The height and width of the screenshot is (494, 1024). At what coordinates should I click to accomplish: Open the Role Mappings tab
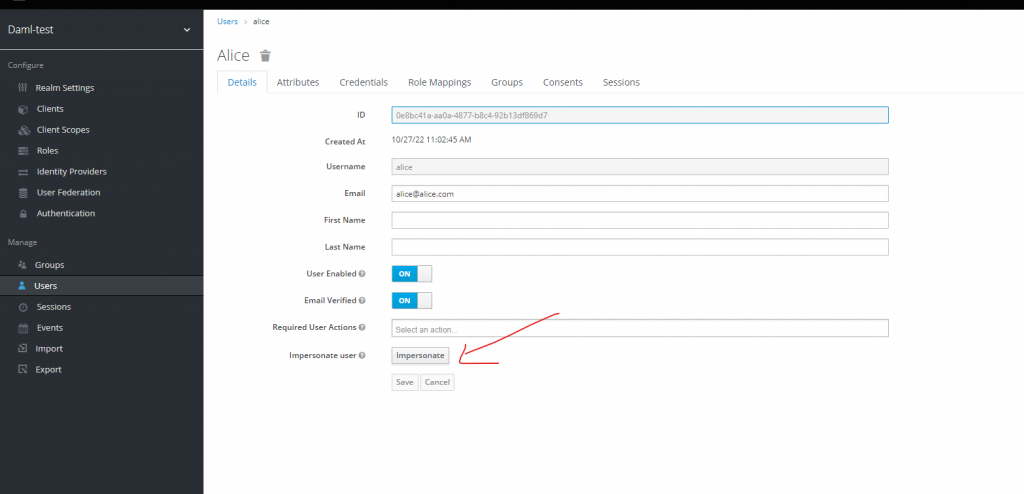(440, 82)
